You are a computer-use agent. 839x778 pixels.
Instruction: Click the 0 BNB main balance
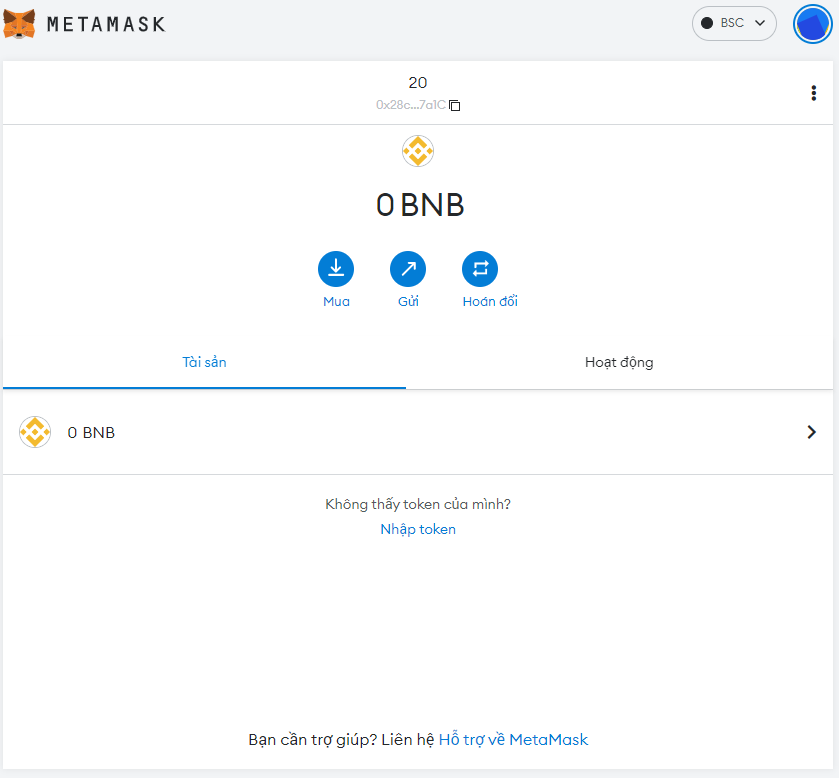(420, 205)
